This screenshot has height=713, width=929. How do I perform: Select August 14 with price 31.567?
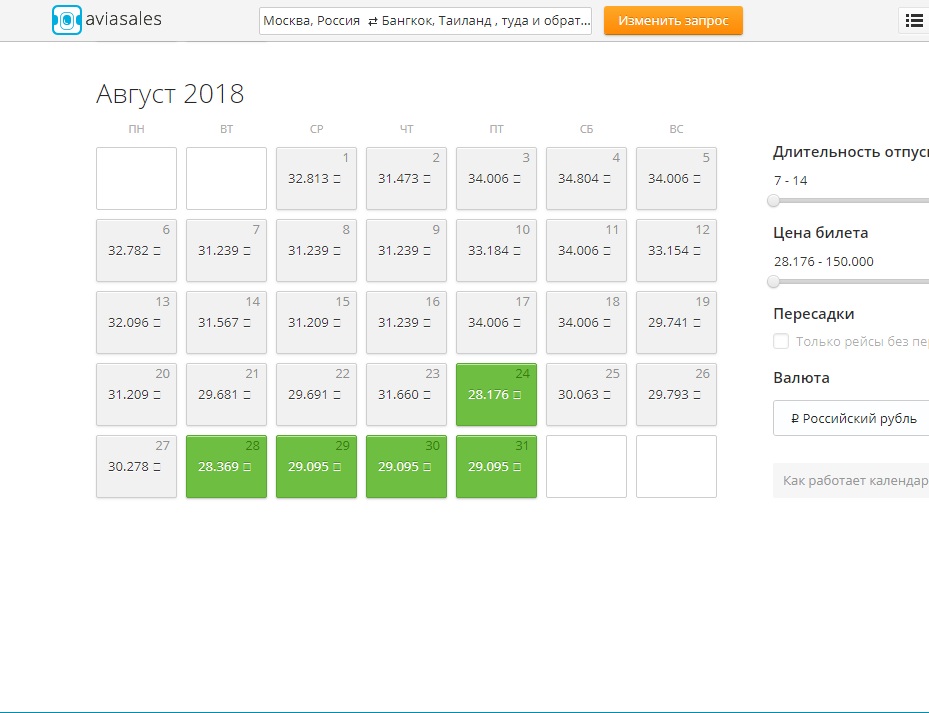[226, 322]
